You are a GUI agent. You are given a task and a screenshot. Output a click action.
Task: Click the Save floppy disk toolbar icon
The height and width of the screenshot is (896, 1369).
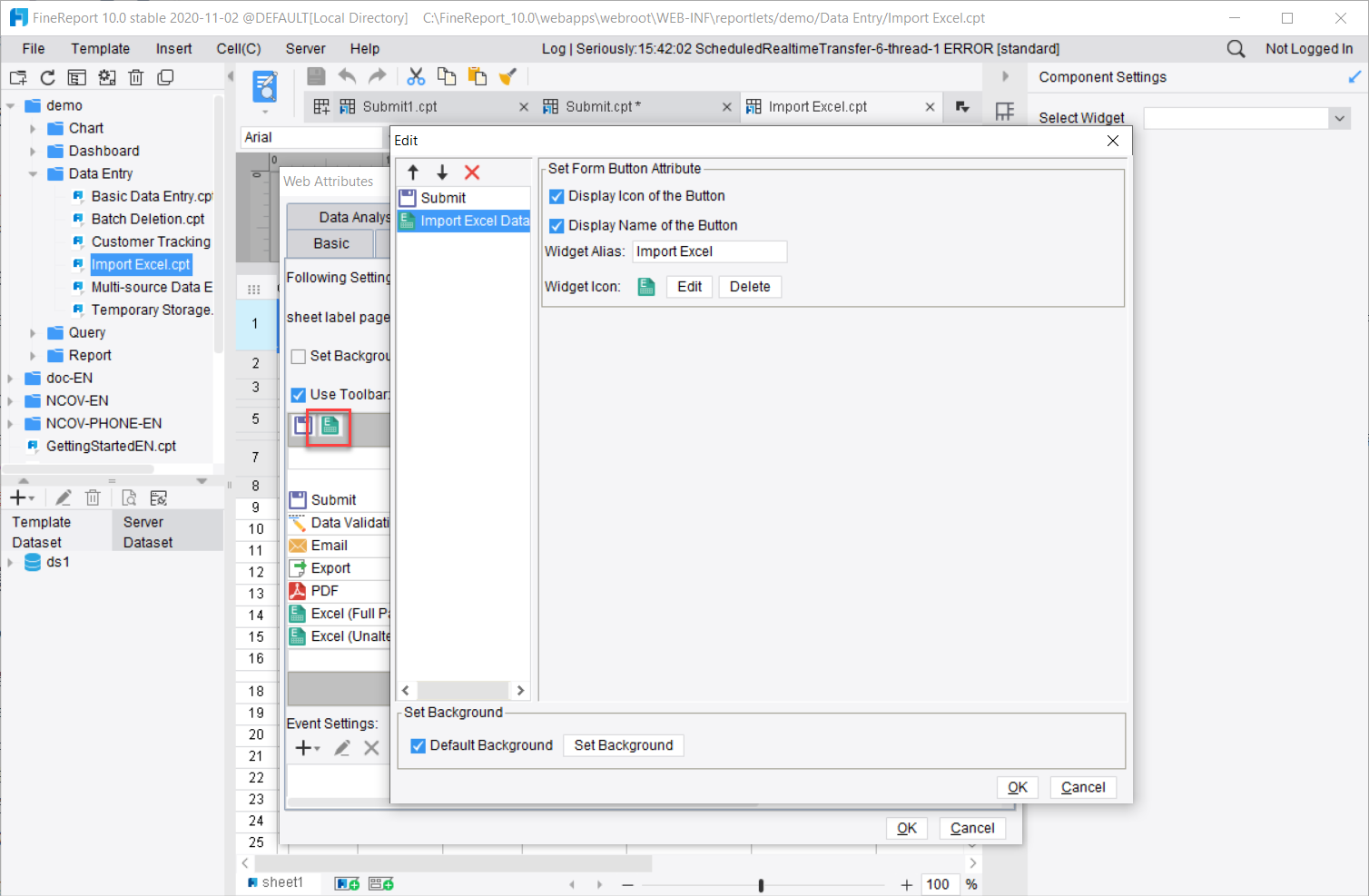[x=316, y=76]
